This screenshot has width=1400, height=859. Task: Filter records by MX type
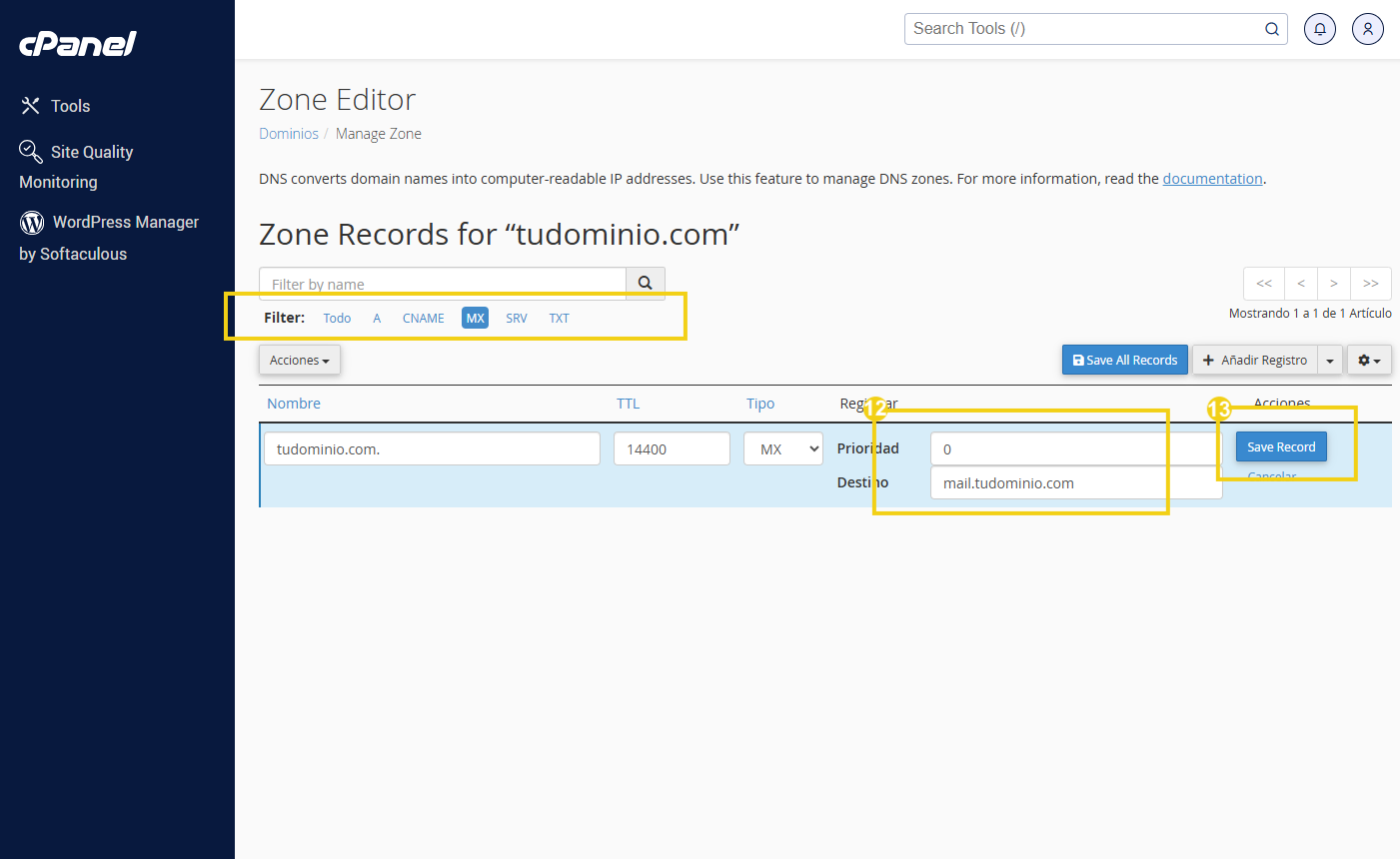[x=475, y=319]
